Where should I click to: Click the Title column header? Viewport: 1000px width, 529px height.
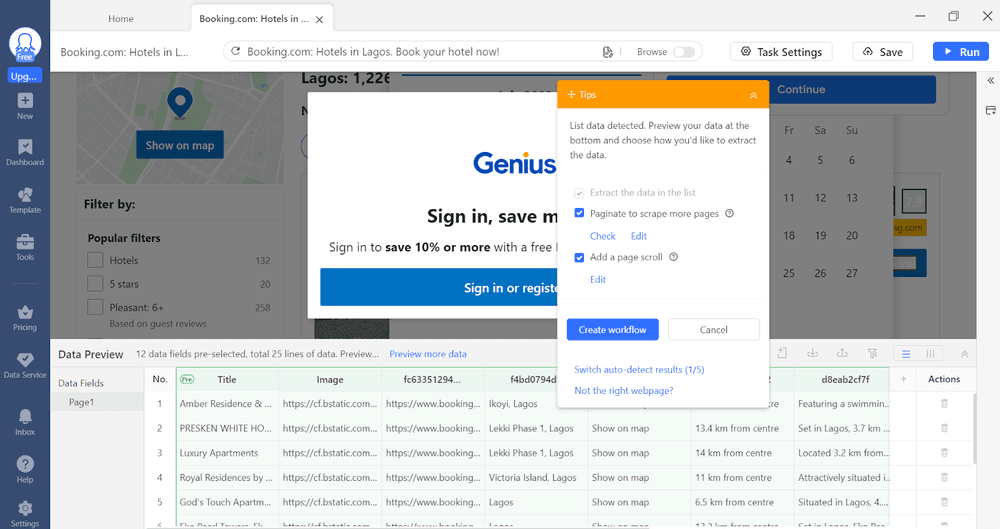(x=226, y=379)
